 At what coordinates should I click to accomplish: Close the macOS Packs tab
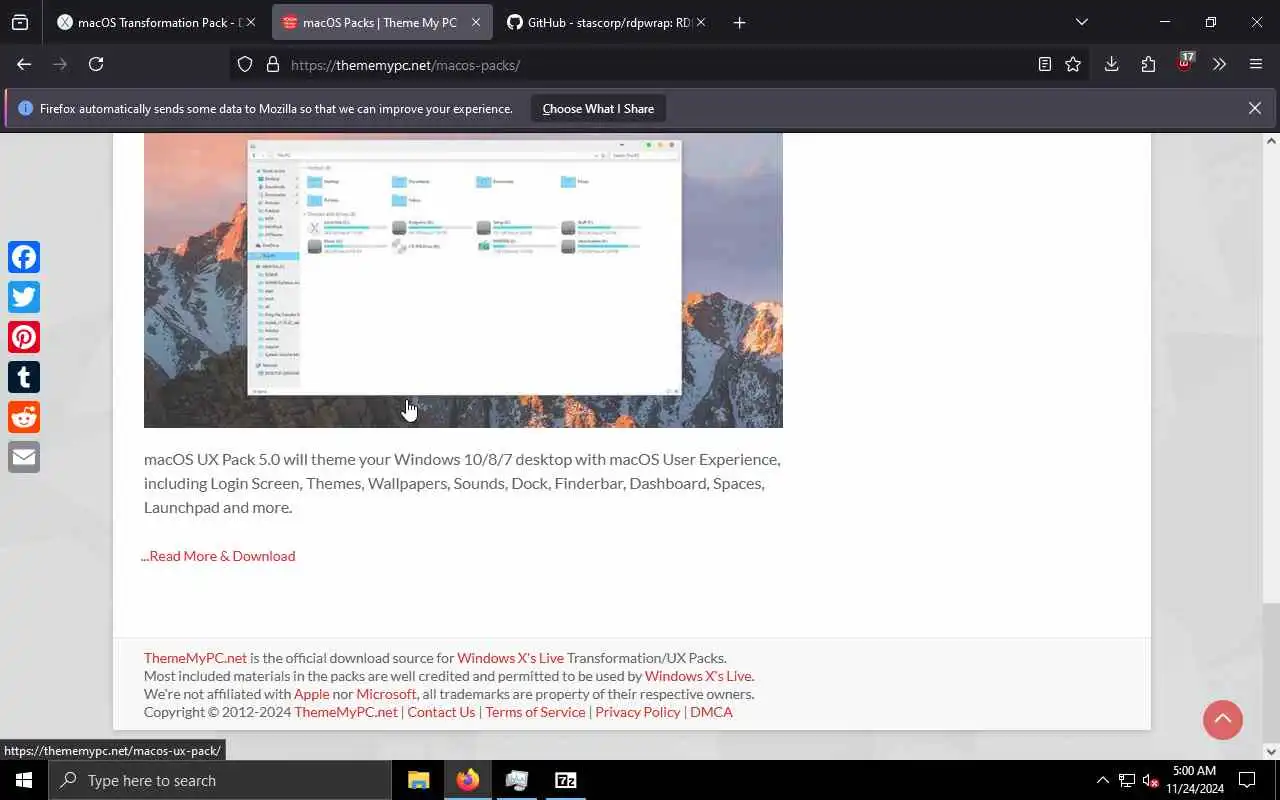pos(475,22)
